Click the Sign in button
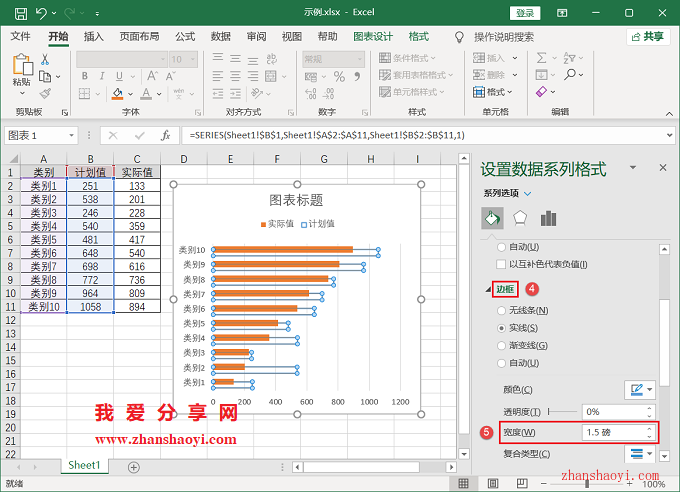680x492 pixels. pos(525,13)
